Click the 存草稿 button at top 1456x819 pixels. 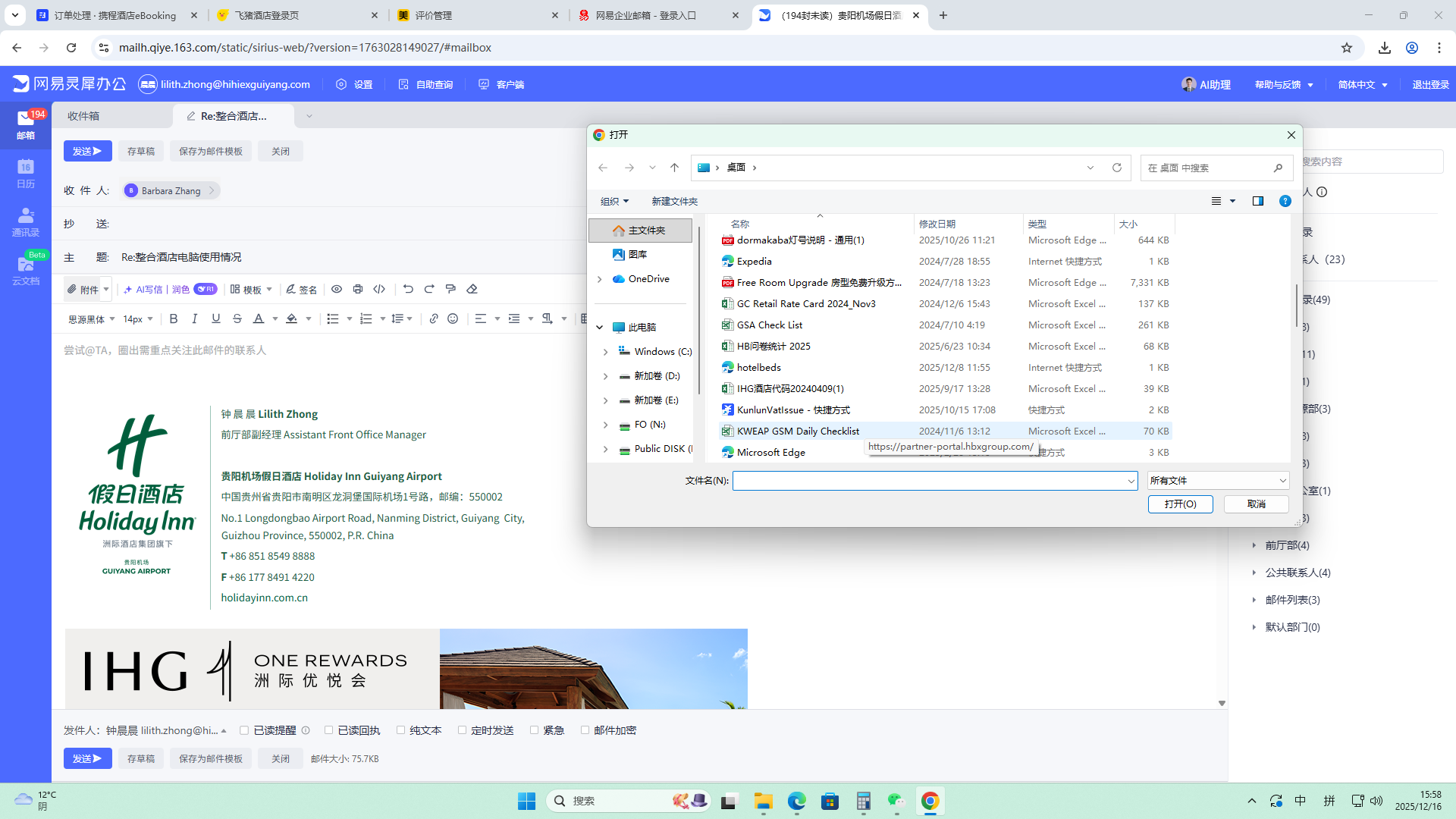point(141,151)
